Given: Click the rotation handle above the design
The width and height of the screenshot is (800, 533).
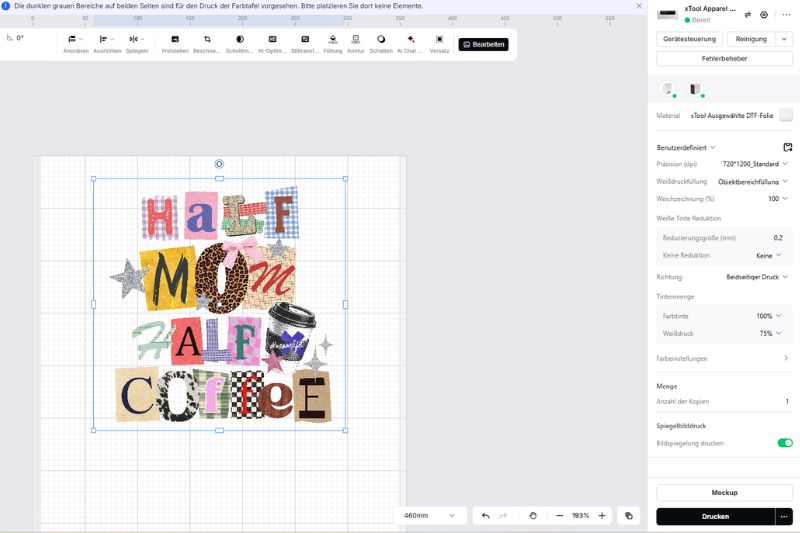Looking at the screenshot, I should 219,164.
